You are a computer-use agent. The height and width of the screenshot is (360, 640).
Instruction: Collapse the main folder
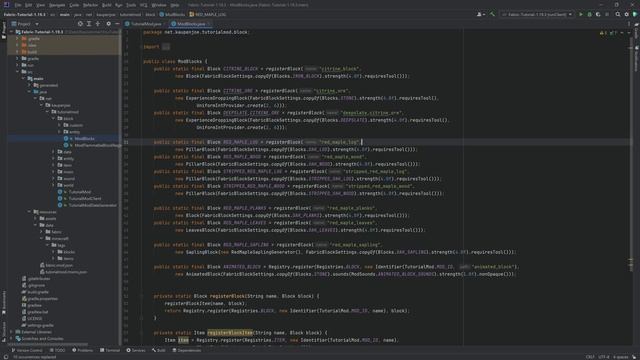click(x=23, y=78)
